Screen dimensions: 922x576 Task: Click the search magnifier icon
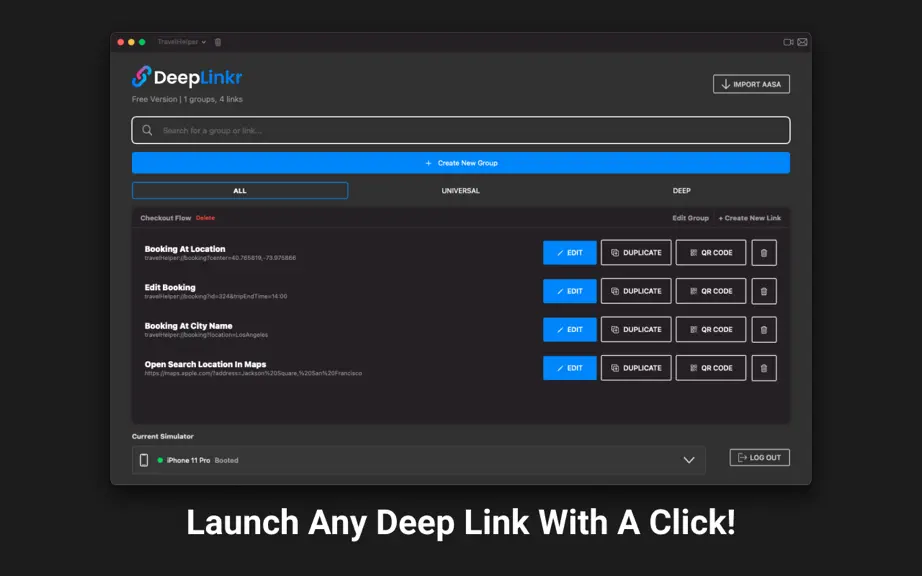click(147, 130)
